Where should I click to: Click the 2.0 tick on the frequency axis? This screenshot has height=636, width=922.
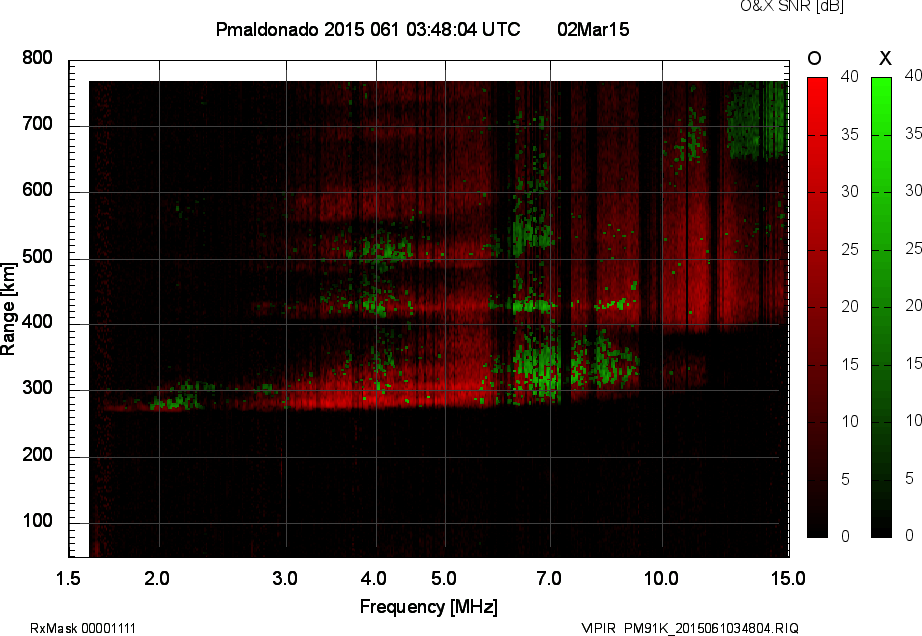(159, 578)
